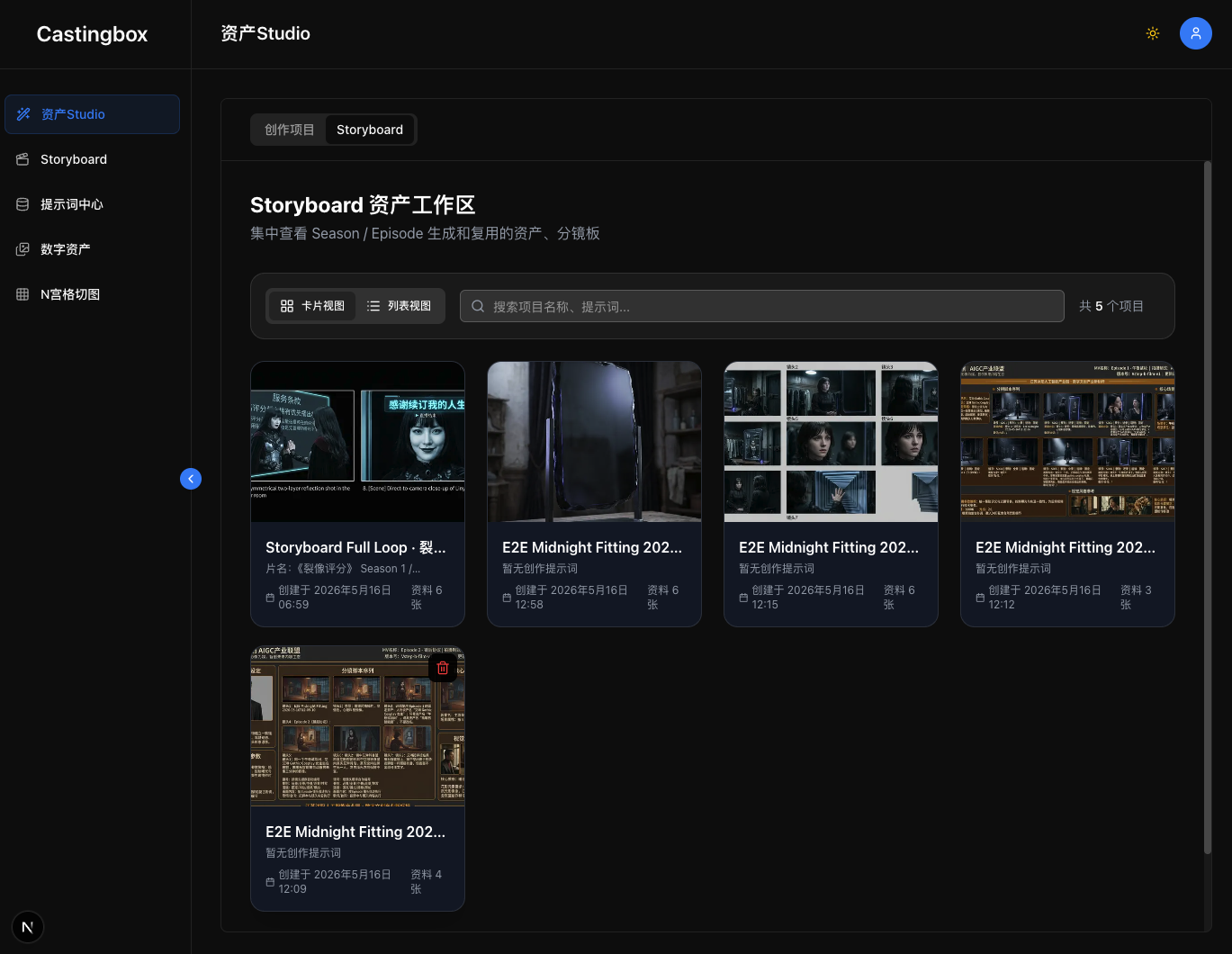Click the clapperboard icon beside Storyboard
Image resolution: width=1232 pixels, height=954 pixels.
(22, 159)
